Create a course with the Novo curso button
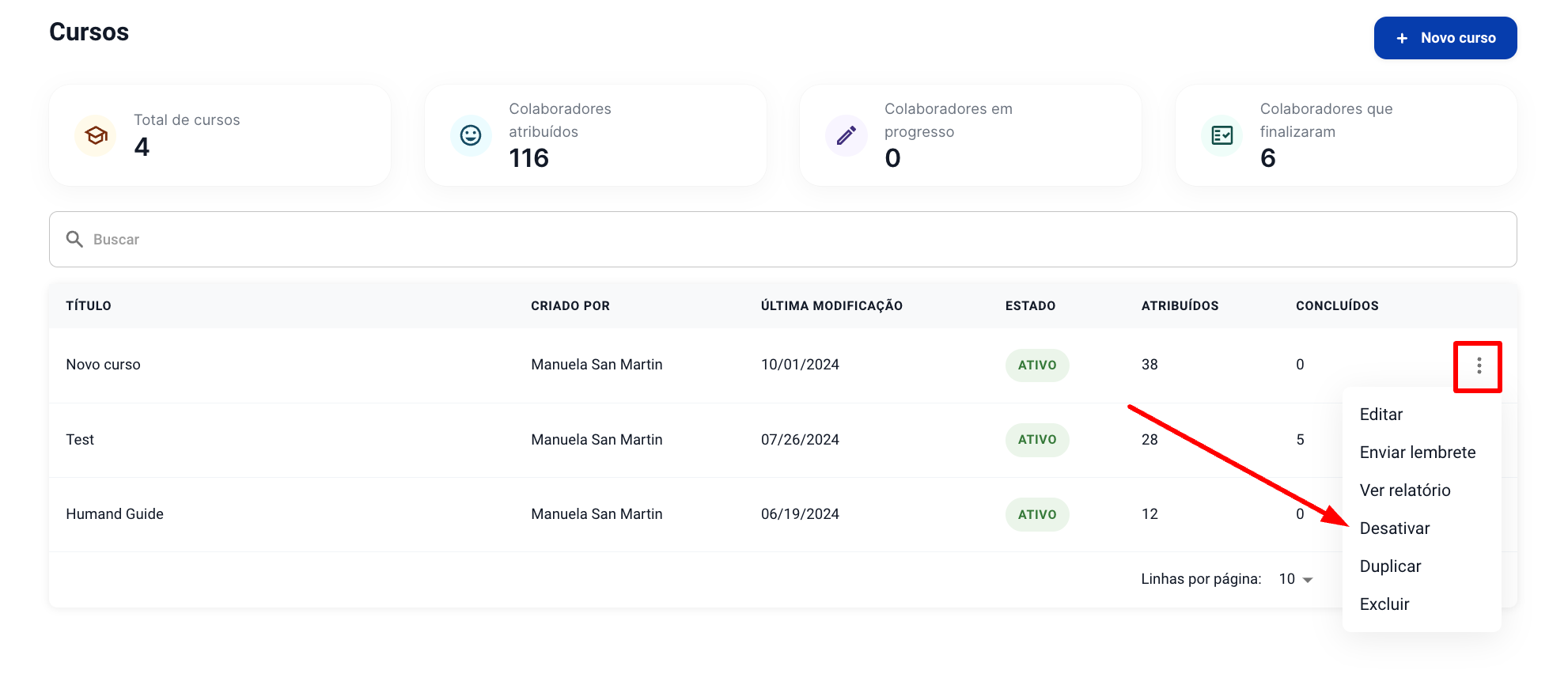The image size is (1568, 674). [x=1445, y=38]
